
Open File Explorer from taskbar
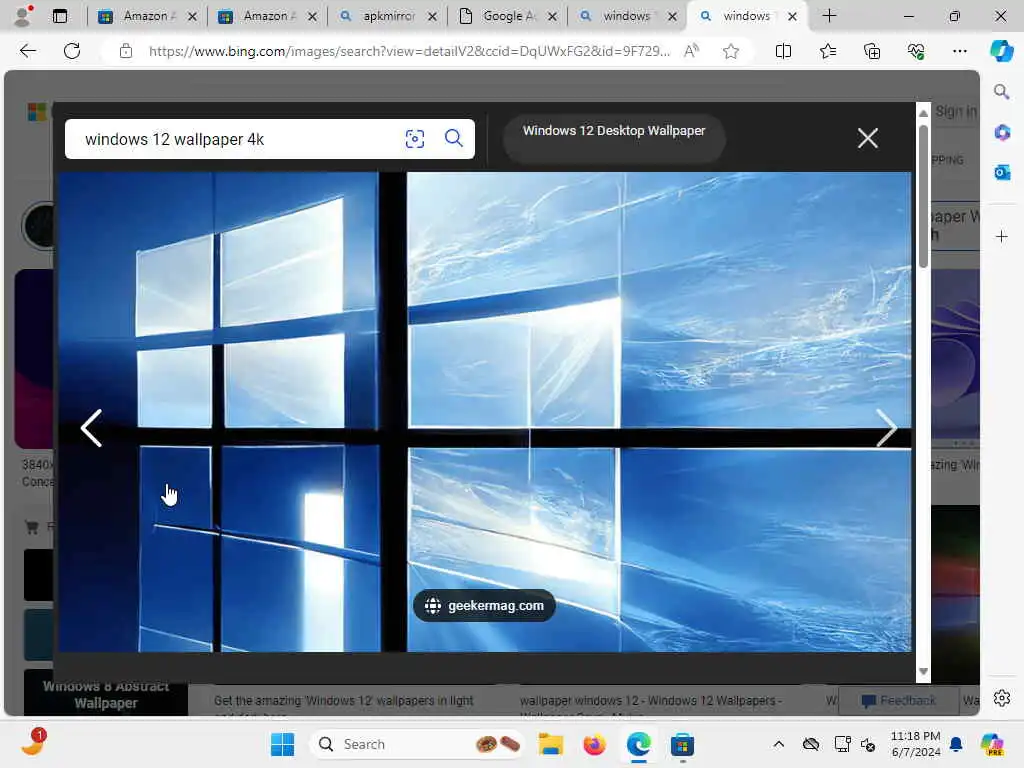(550, 744)
